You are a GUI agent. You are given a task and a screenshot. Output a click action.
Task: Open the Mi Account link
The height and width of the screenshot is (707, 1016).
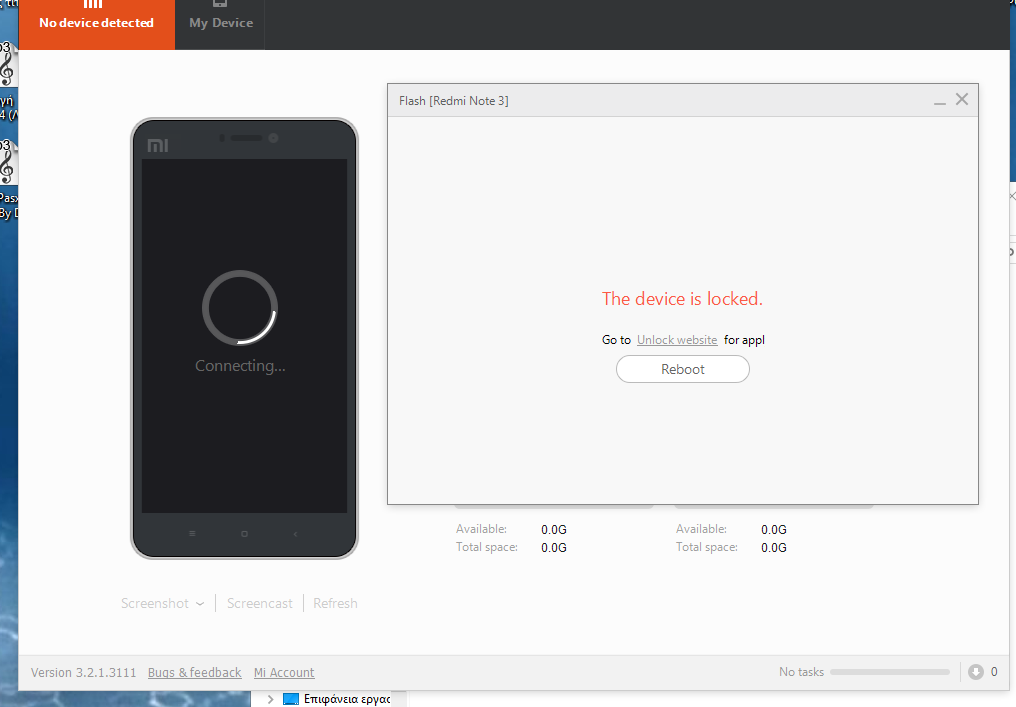click(x=284, y=673)
